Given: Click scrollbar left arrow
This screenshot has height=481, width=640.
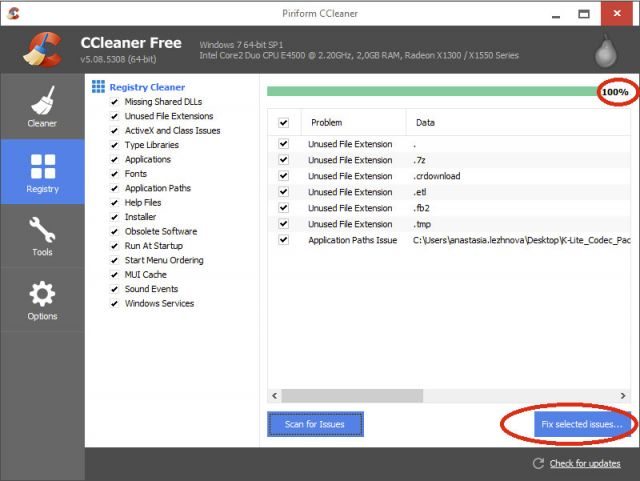Looking at the screenshot, I should click(275, 396).
